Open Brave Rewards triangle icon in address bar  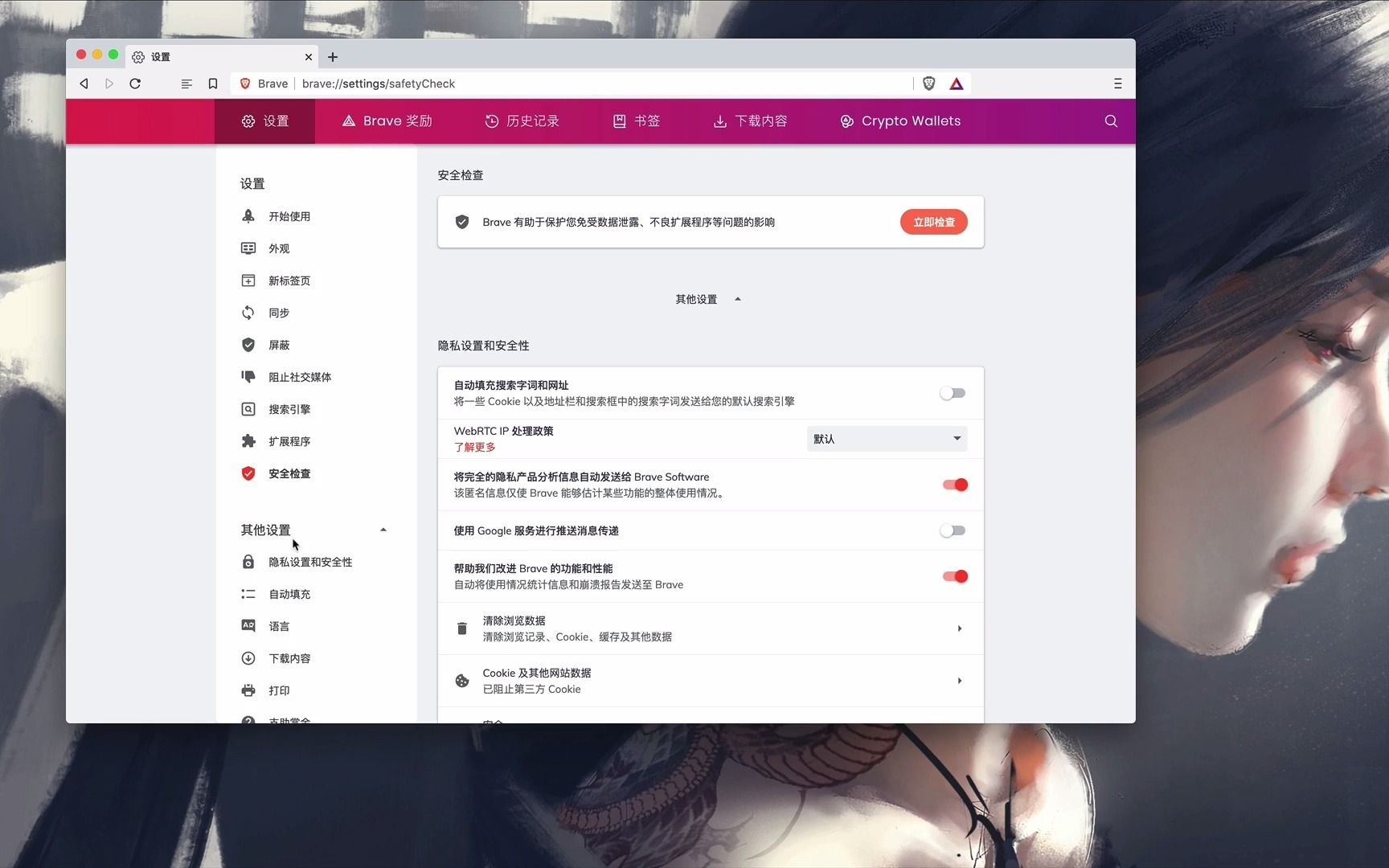tap(957, 84)
